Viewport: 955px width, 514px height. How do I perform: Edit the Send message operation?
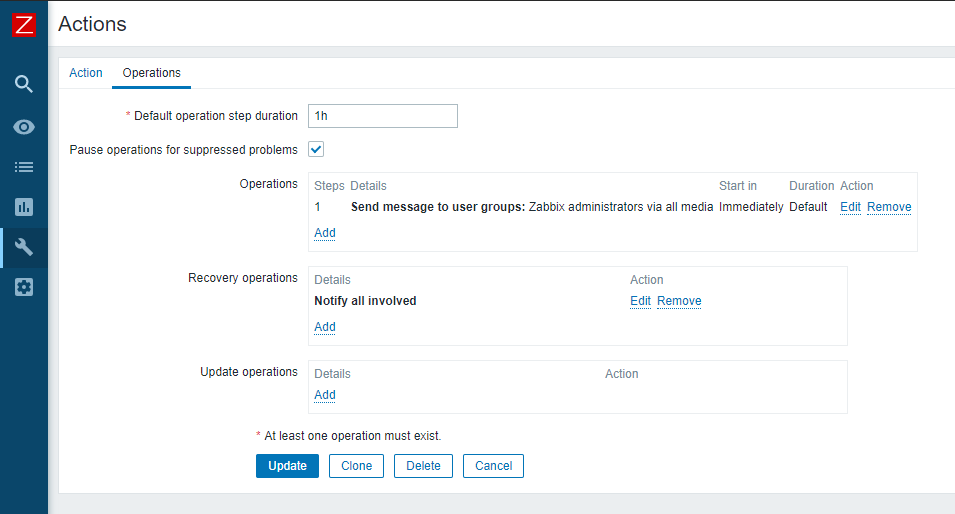click(x=850, y=207)
